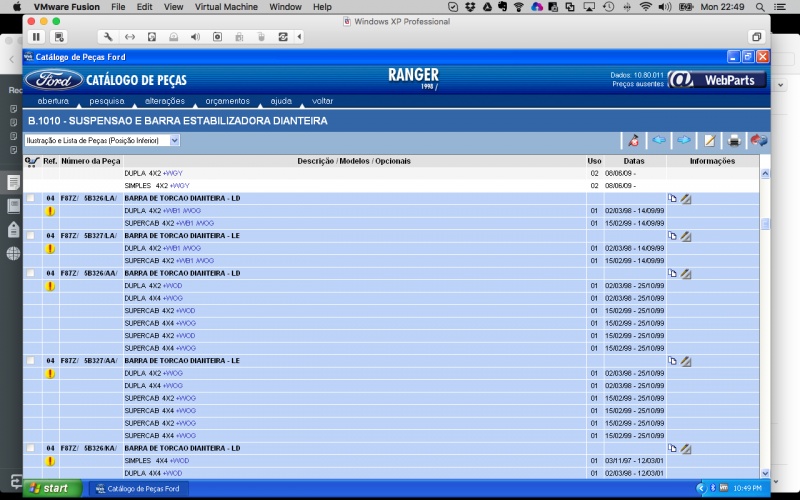Click the CD/DVD drive icon
The width and height of the screenshot is (800, 500).
tap(173, 37)
